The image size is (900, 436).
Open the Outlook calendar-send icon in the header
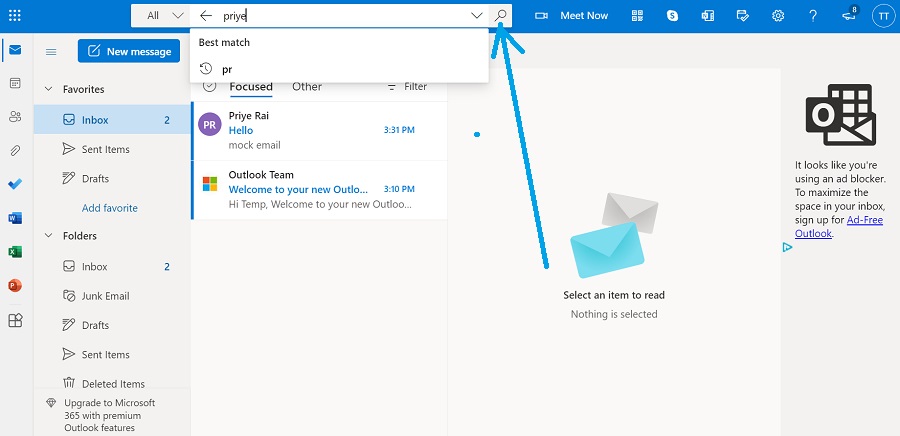click(x=707, y=15)
